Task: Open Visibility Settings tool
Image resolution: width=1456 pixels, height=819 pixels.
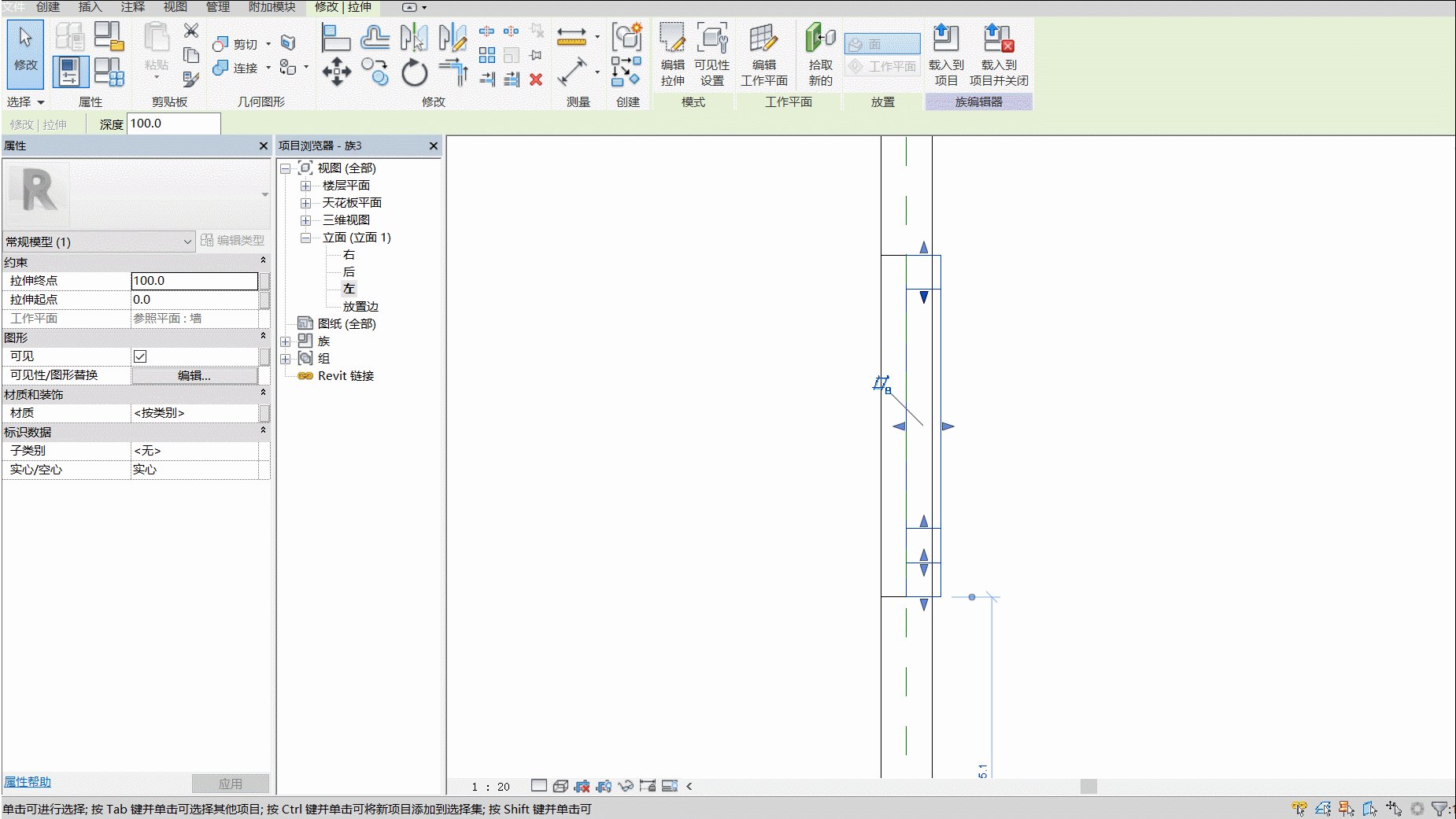Action: click(711, 55)
